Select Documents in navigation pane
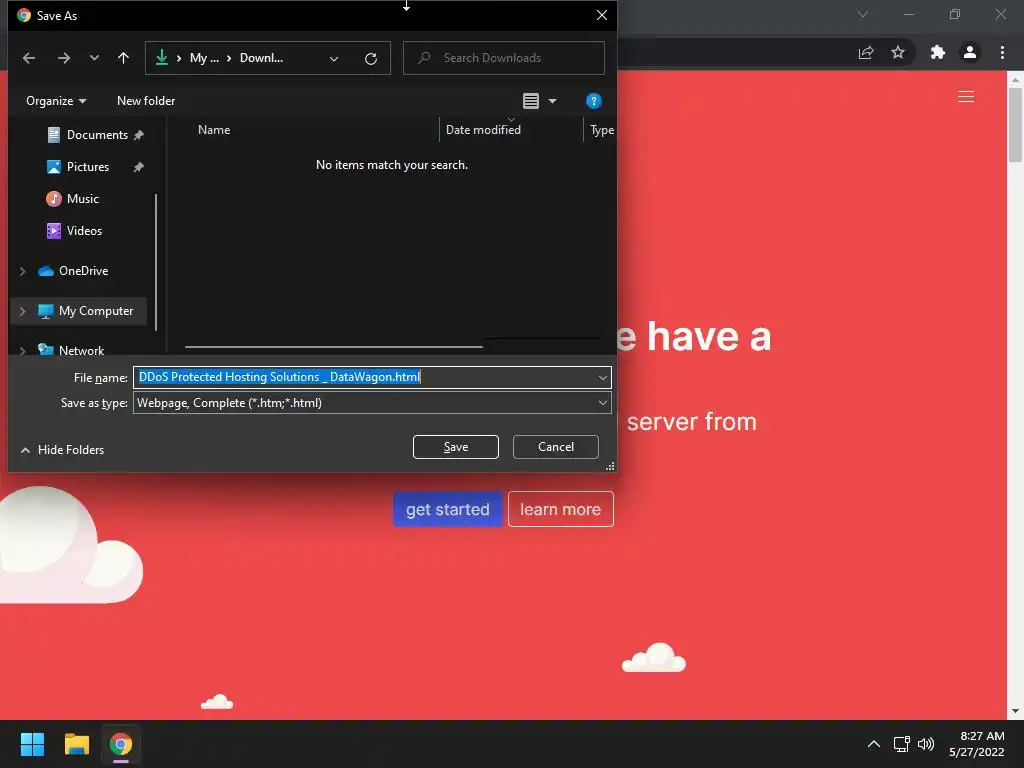This screenshot has width=1024, height=768. (x=97, y=135)
